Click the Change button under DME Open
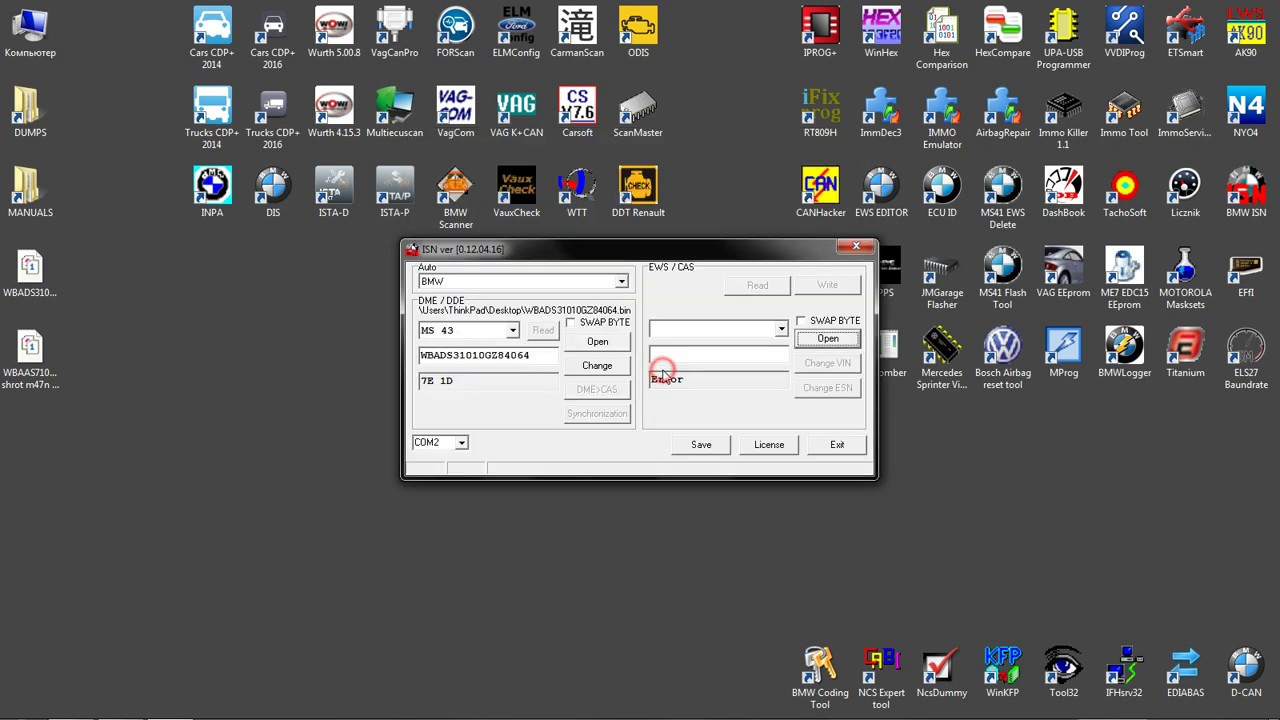This screenshot has width=1280, height=720. coord(597,366)
